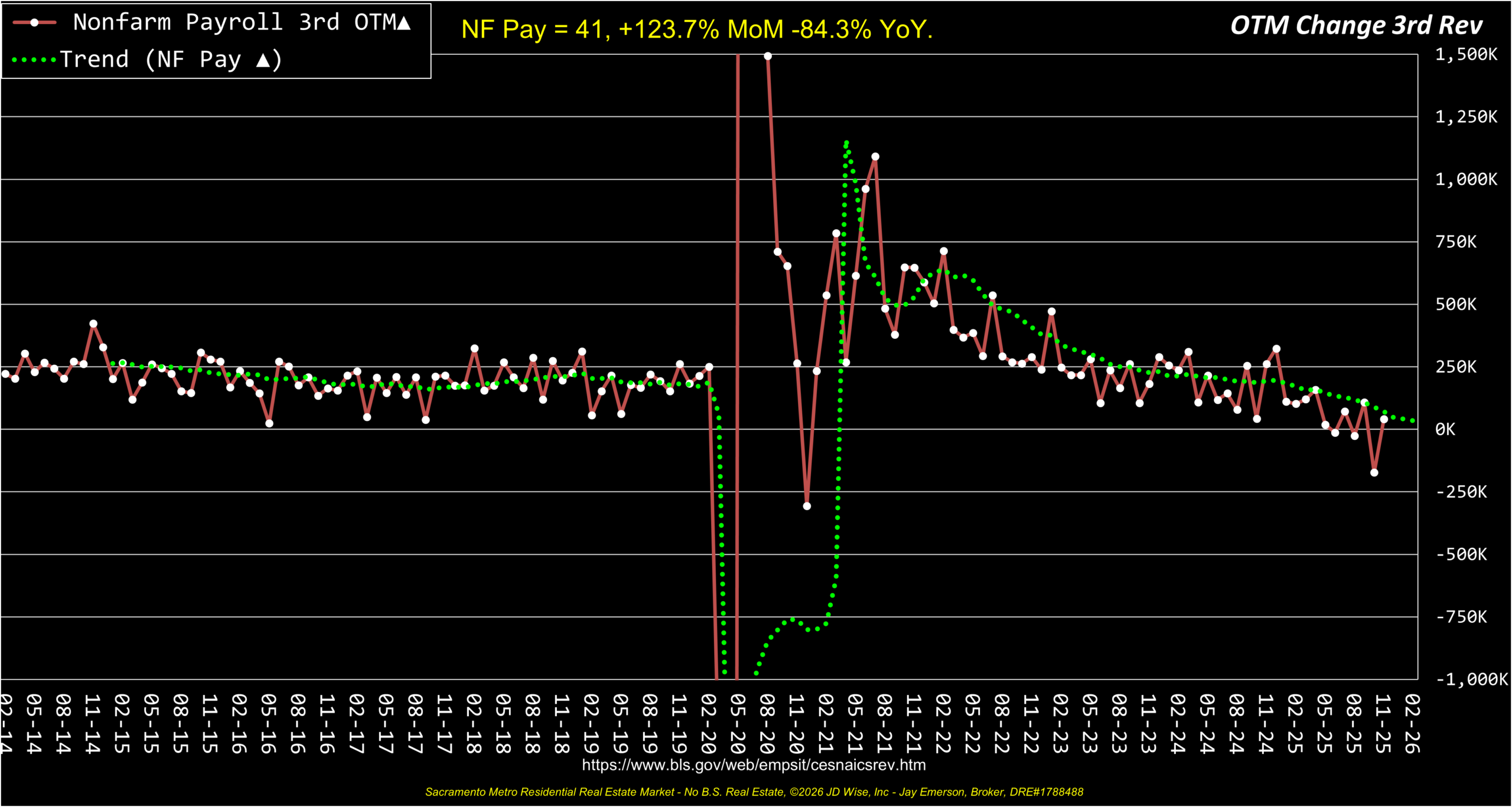Click the Trend (NF Pay) legend entry
This screenshot has width=1512, height=807.
pyautogui.click(x=171, y=60)
